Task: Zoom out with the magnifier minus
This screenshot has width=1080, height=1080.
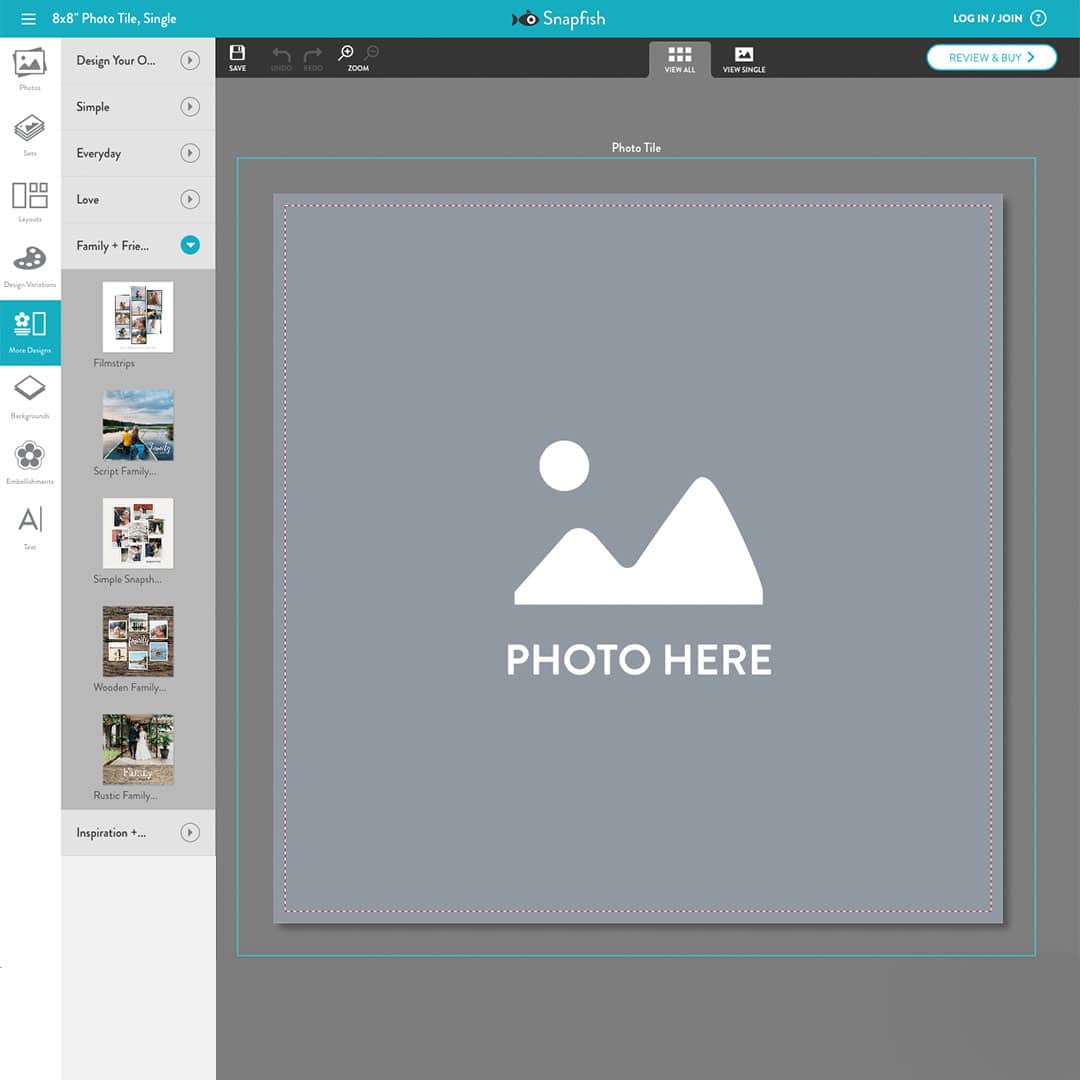Action: coord(371,53)
